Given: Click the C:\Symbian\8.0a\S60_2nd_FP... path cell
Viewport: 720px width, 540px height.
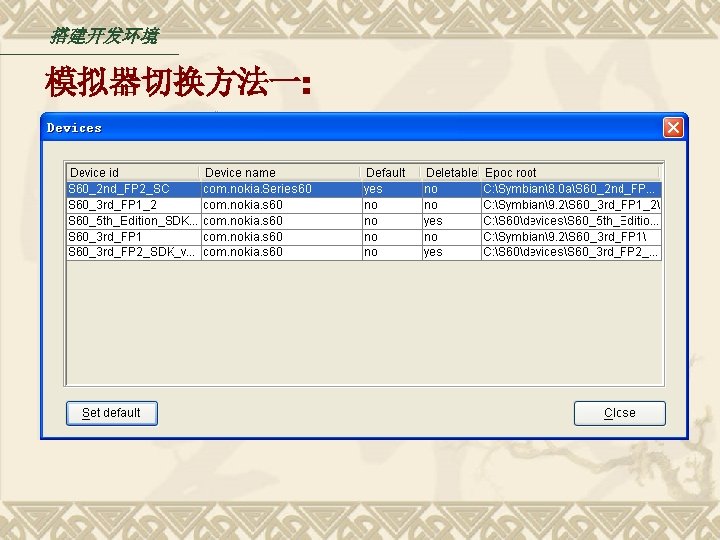Looking at the screenshot, I should (x=571, y=189).
